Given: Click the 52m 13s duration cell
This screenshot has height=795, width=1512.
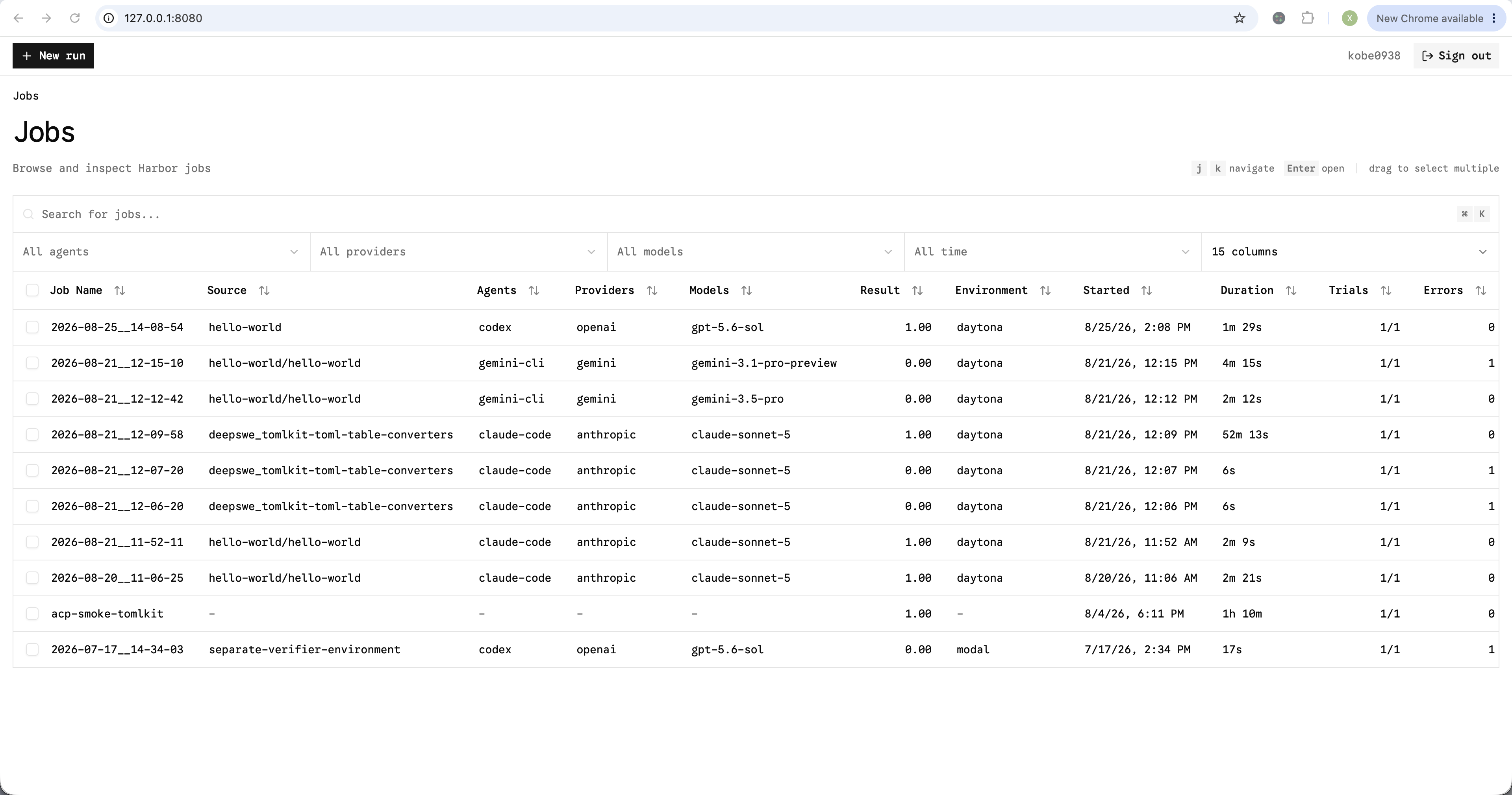Looking at the screenshot, I should 1245,435.
